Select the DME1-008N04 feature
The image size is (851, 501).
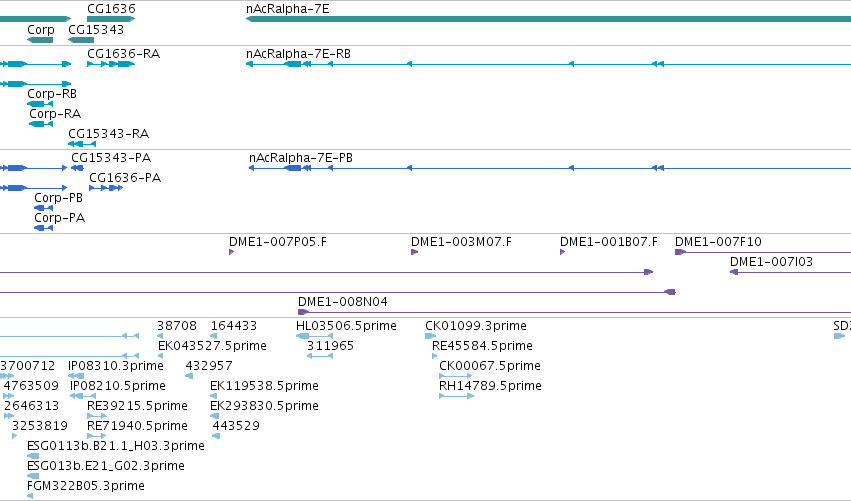(x=574, y=312)
